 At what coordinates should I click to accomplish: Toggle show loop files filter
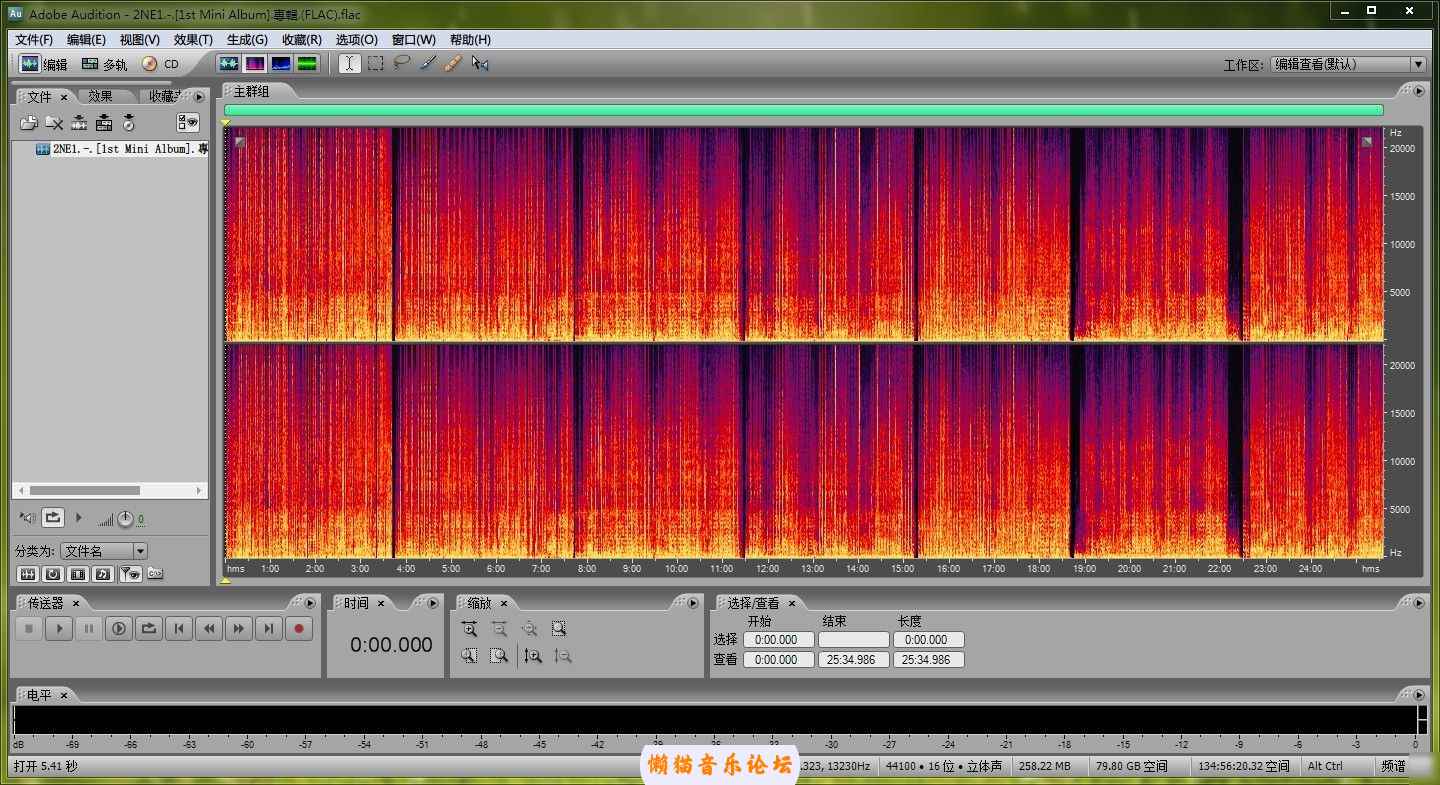(53, 574)
